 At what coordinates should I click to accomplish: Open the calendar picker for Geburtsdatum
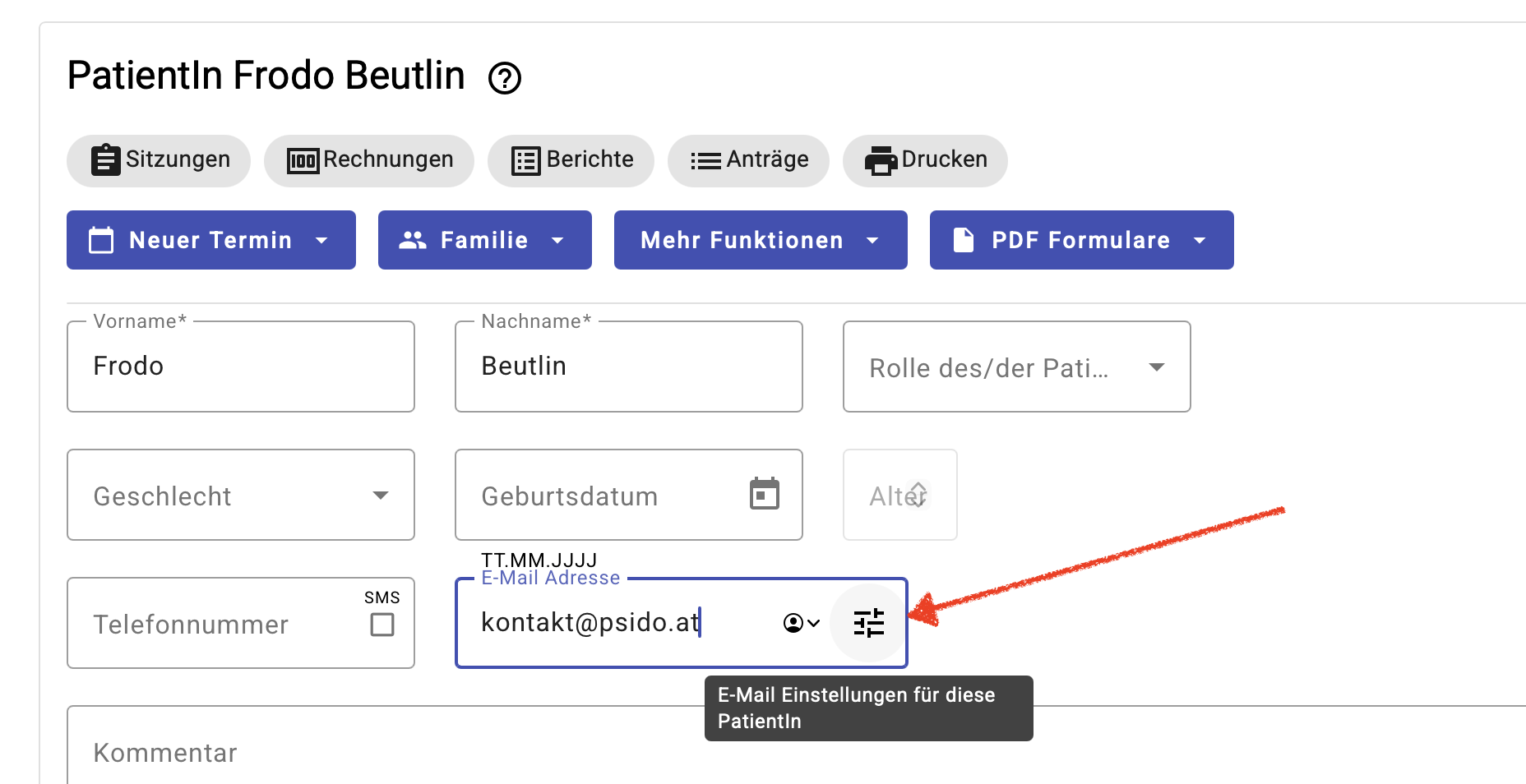coord(765,494)
